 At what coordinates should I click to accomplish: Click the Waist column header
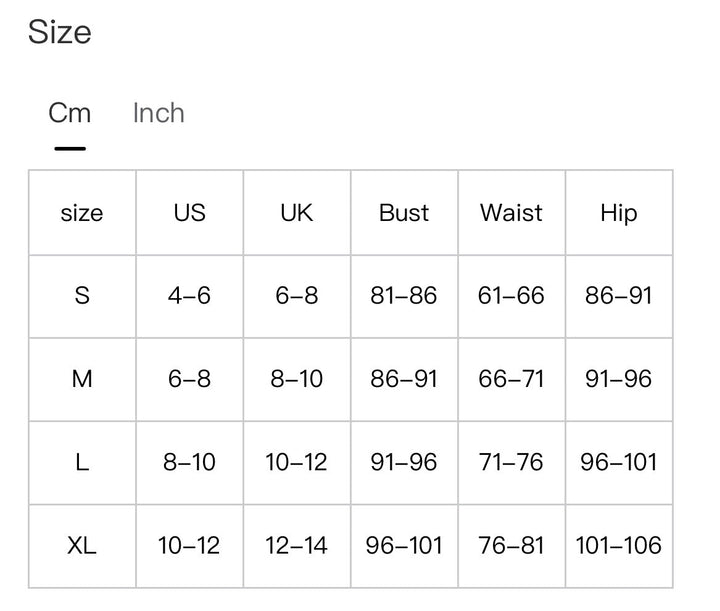(x=512, y=213)
